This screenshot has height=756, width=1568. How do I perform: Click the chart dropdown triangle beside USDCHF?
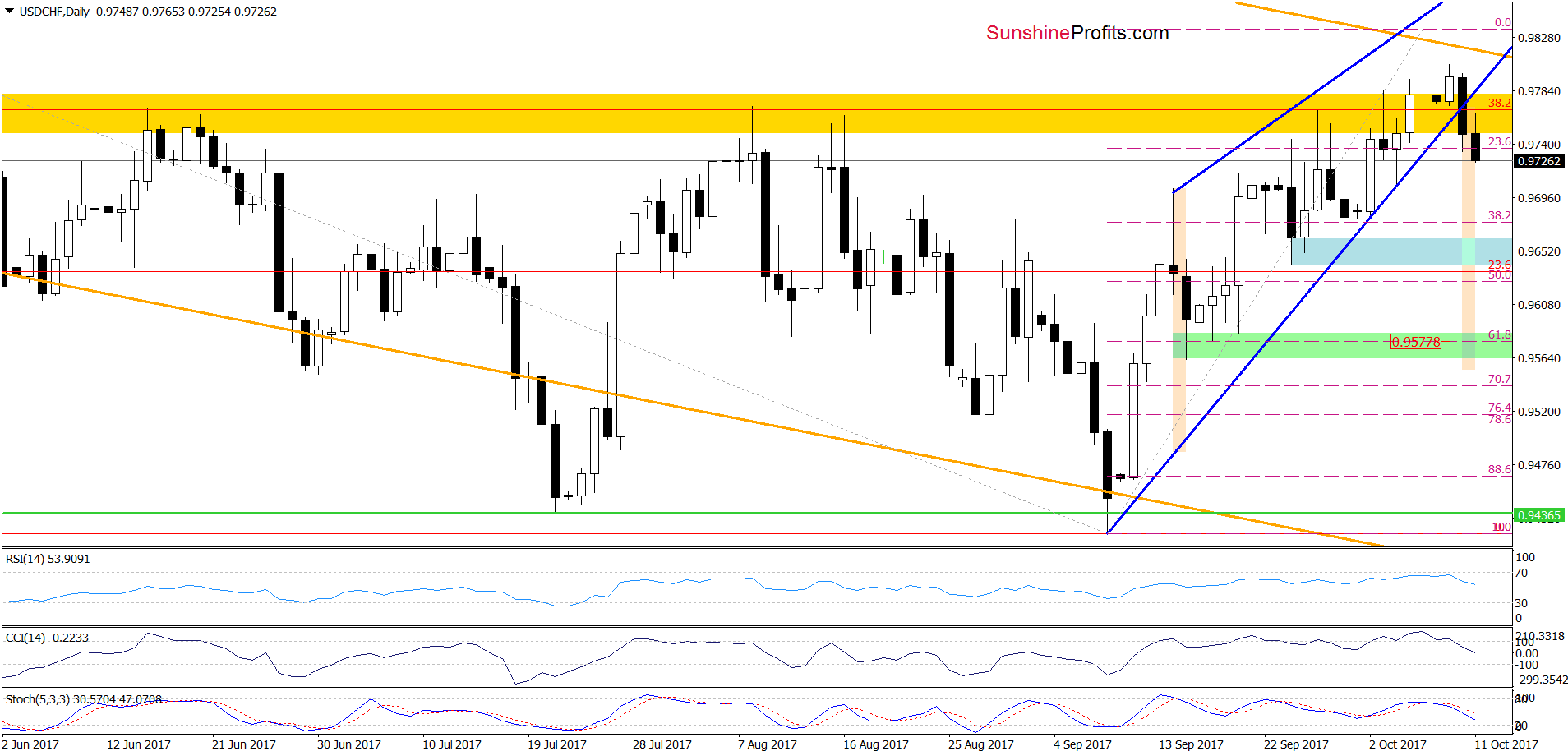9,12
